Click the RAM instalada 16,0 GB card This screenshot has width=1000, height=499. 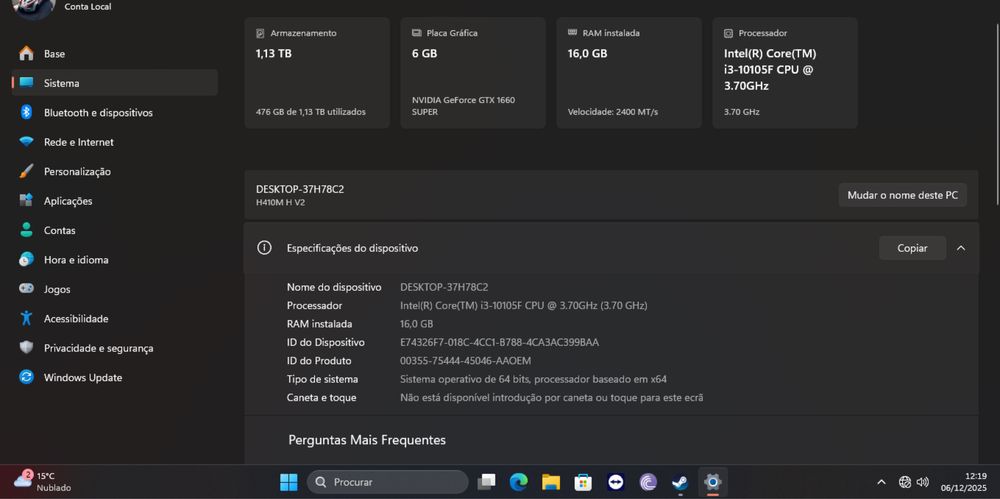[629, 73]
